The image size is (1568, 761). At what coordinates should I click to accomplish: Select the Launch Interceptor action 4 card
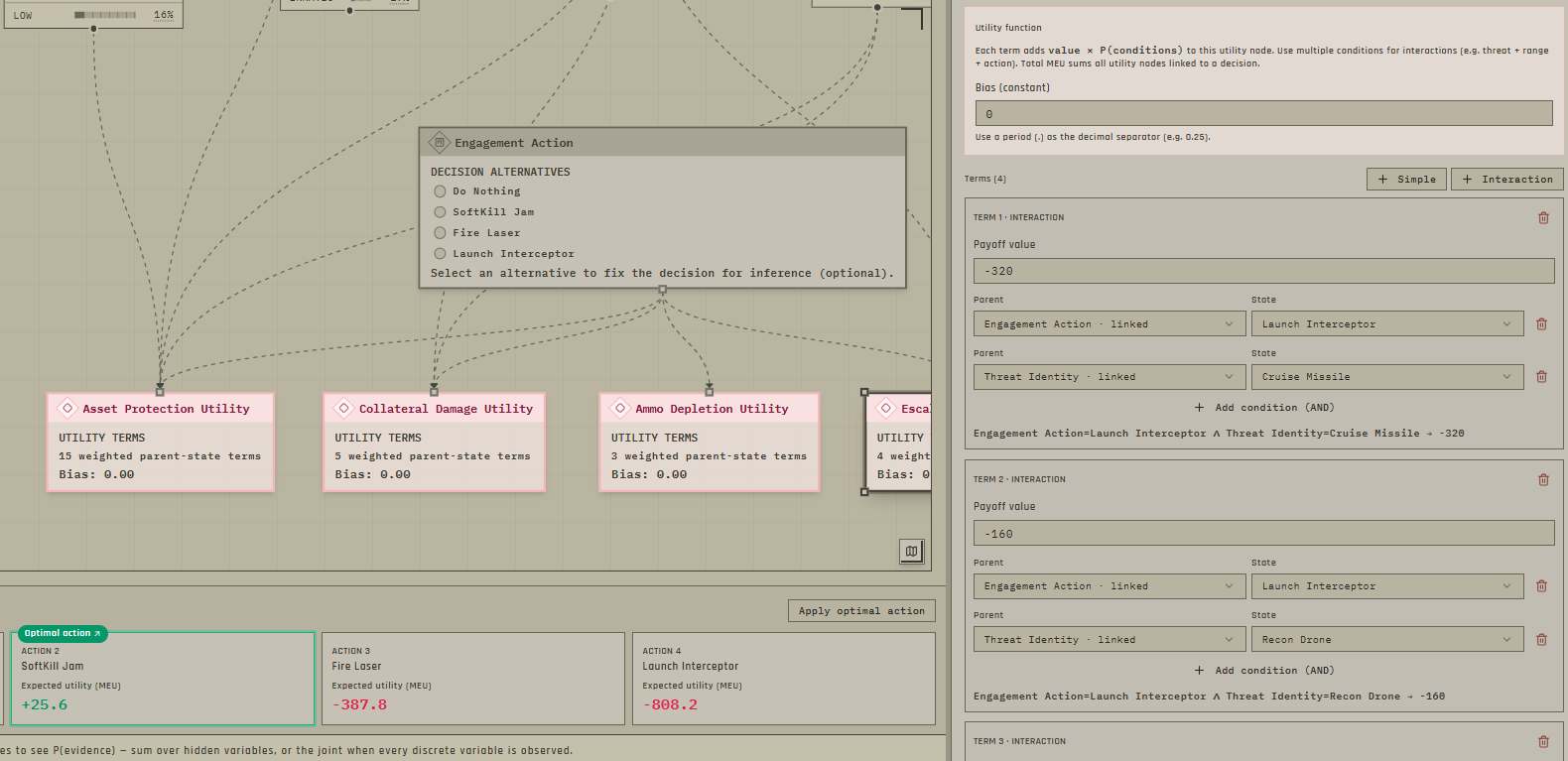[784, 679]
